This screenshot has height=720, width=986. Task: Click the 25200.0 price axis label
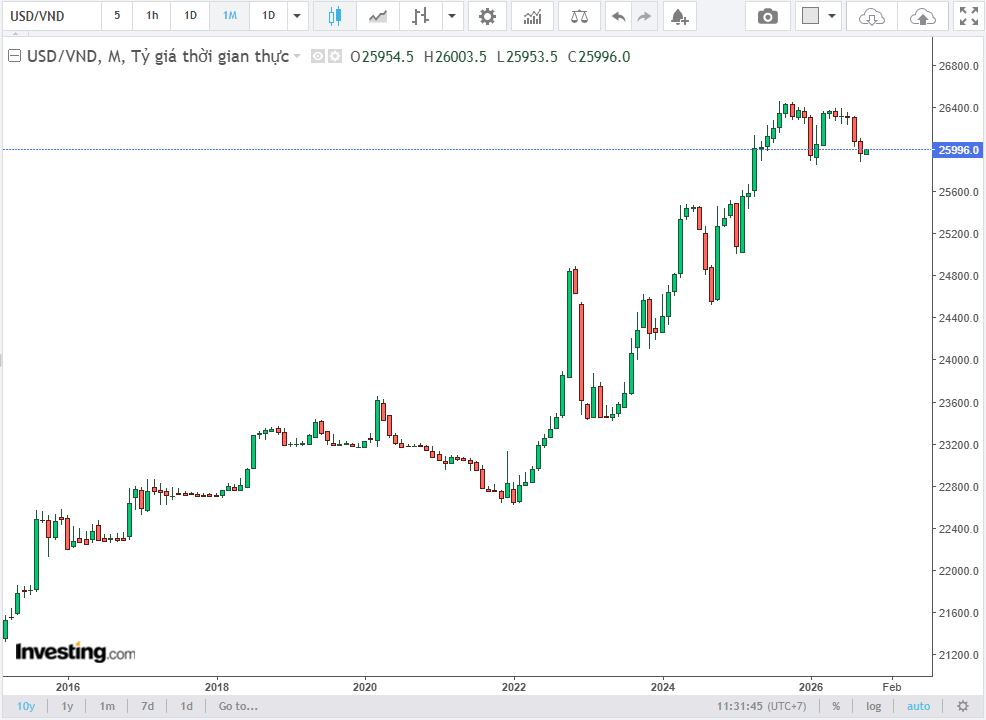958,234
